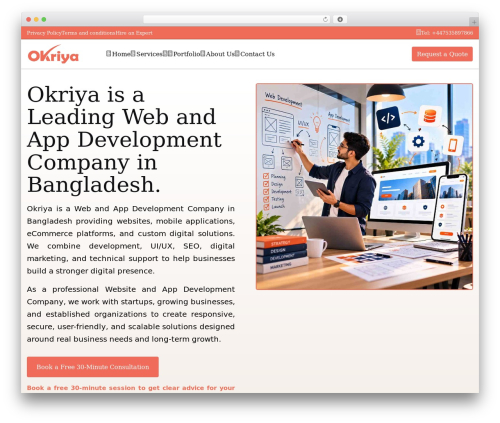The image size is (500, 423).
Task: Click the Request a Quote button
Action: tap(442, 54)
